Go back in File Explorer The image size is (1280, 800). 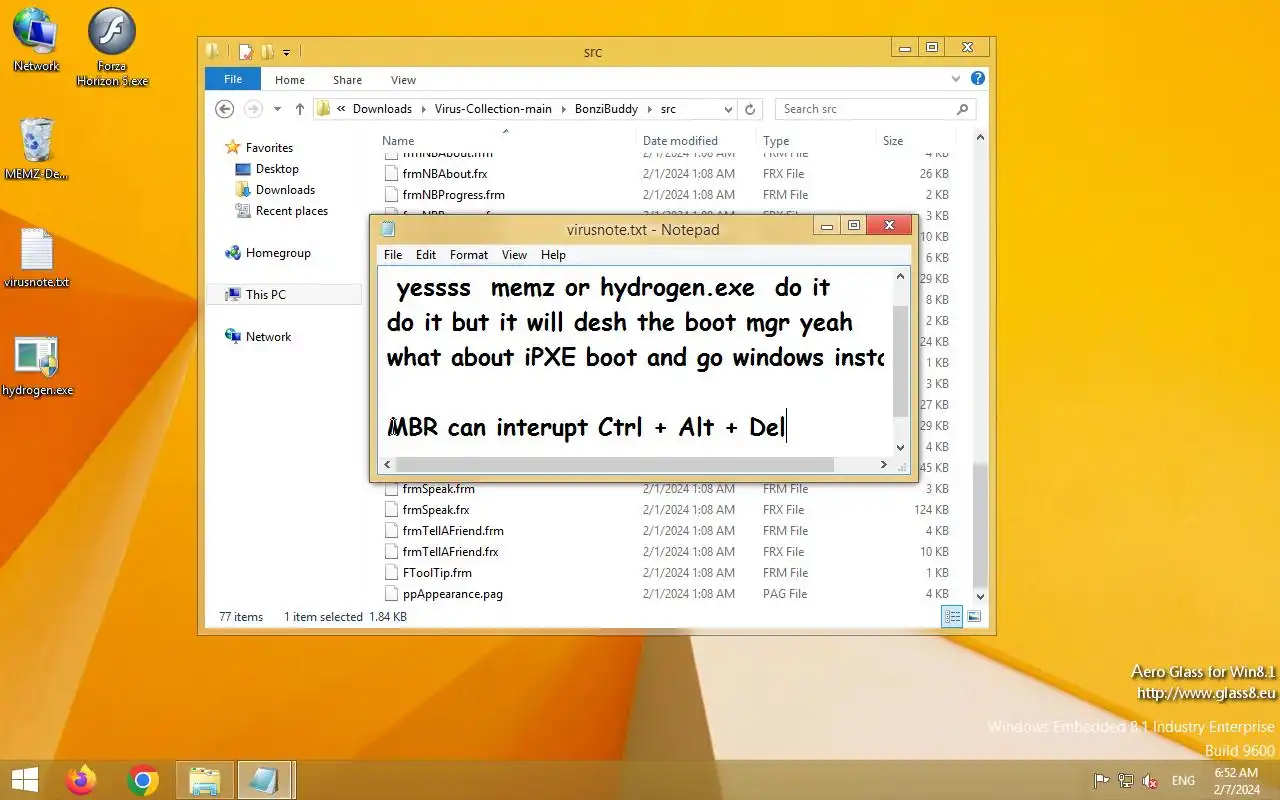pos(225,109)
